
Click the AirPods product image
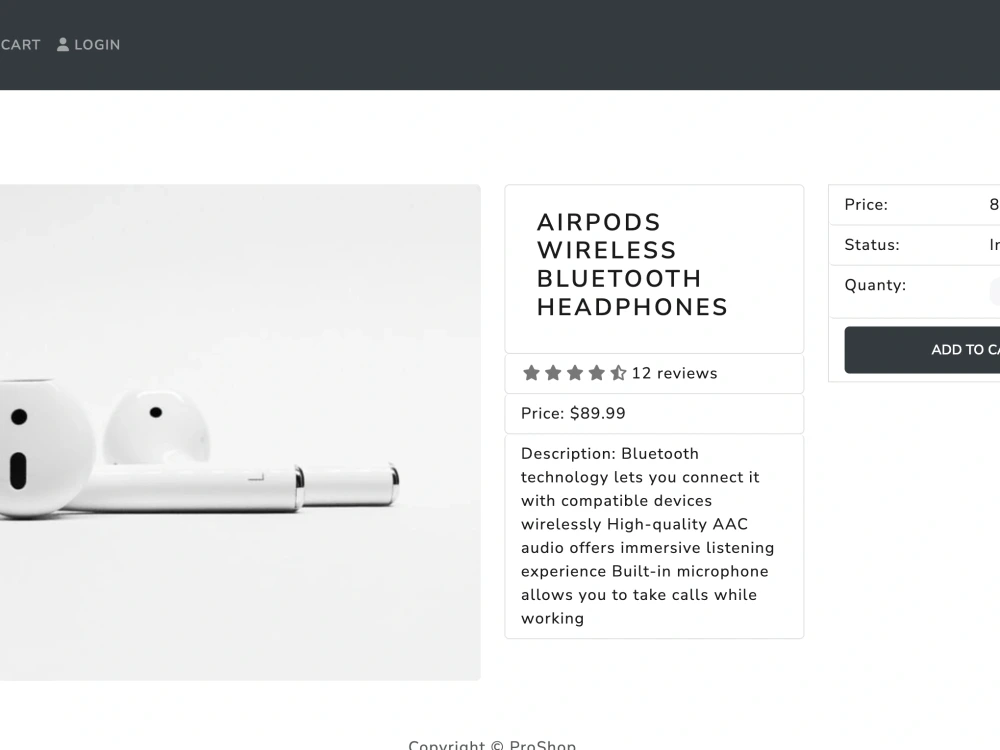click(x=240, y=432)
